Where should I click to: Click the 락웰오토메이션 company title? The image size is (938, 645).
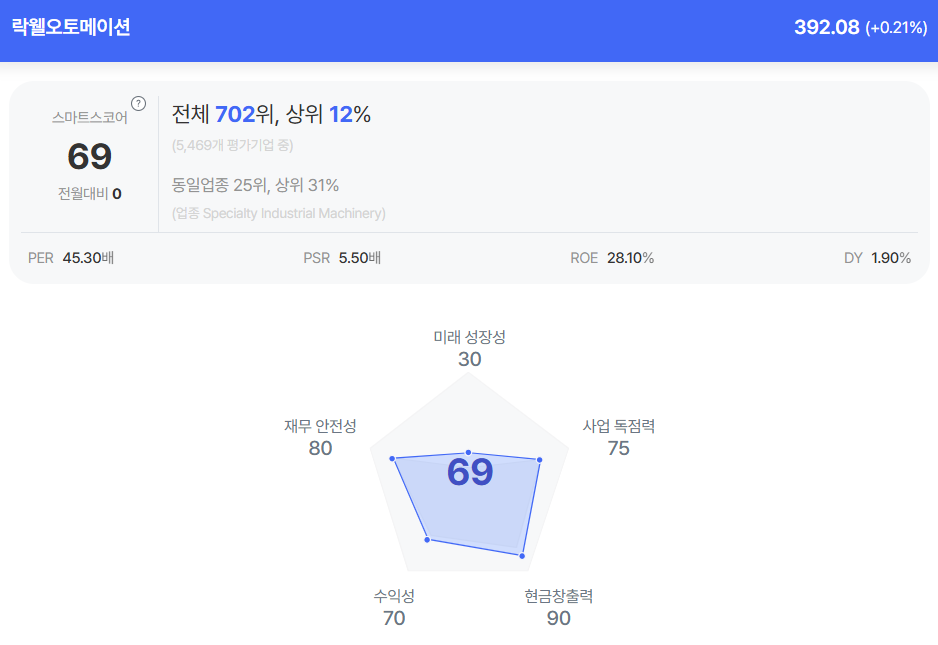click(x=71, y=27)
